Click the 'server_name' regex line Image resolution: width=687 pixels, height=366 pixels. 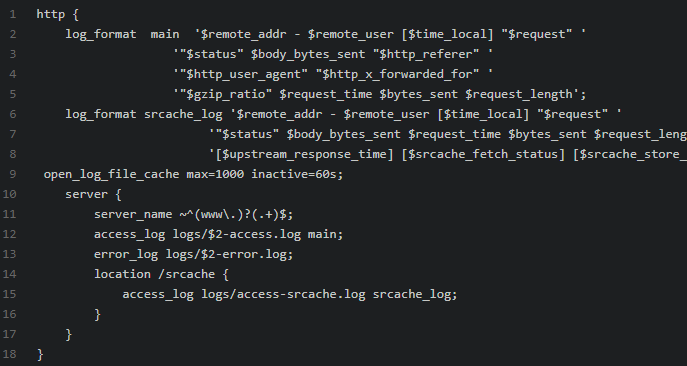pos(193,214)
